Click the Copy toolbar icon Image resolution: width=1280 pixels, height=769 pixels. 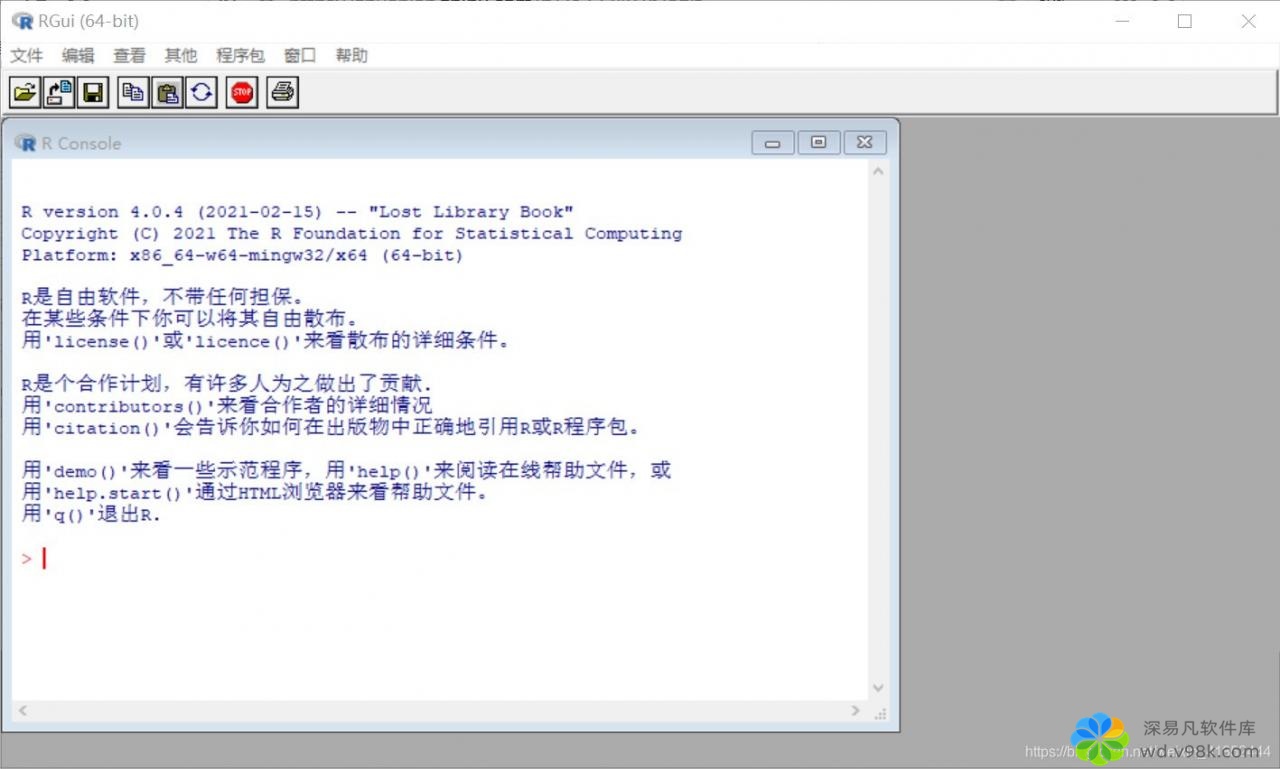[x=133, y=93]
